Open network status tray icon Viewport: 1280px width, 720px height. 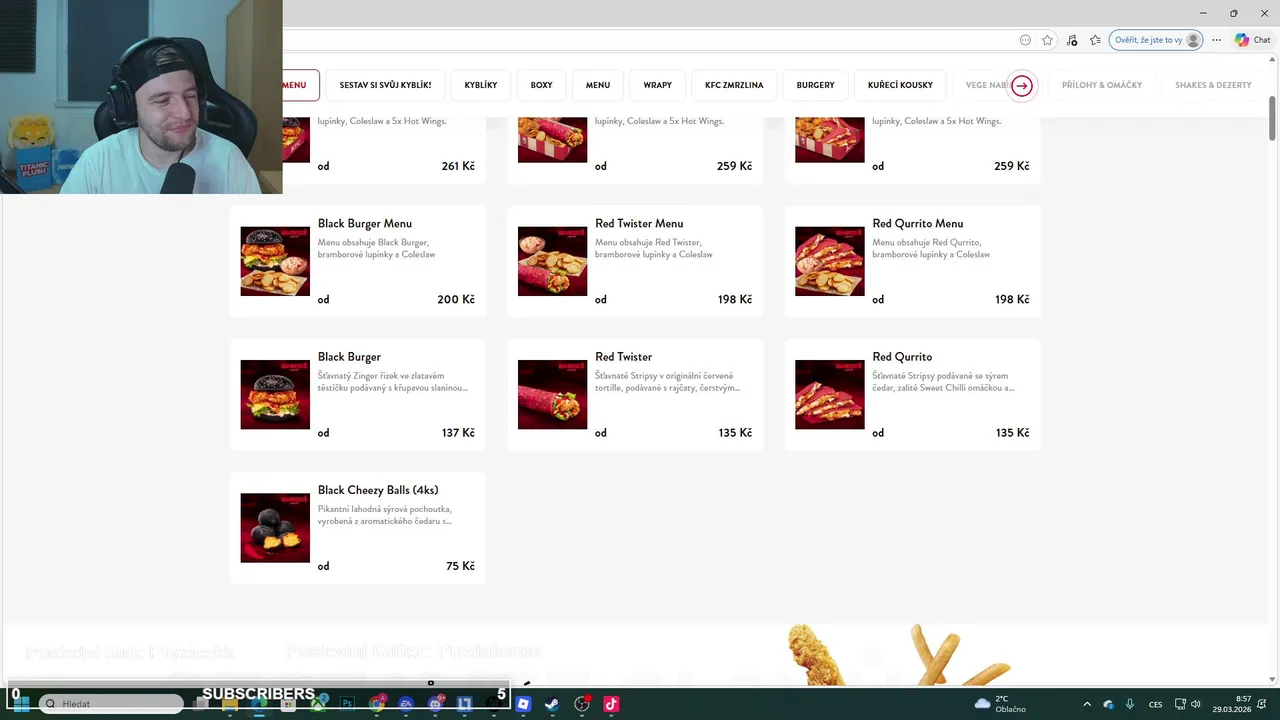click(1180, 704)
